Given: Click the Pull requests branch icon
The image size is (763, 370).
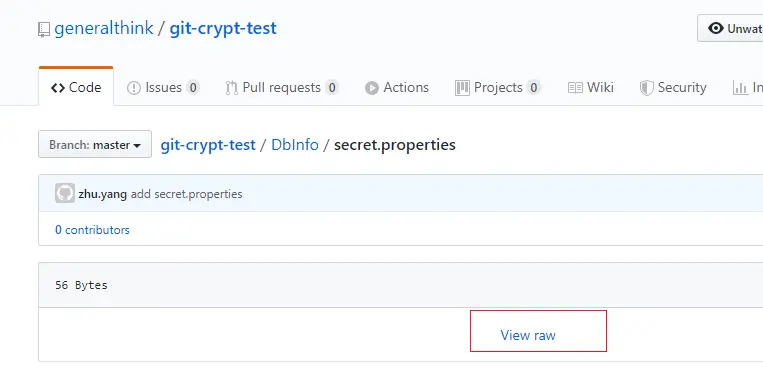Looking at the screenshot, I should (x=231, y=88).
